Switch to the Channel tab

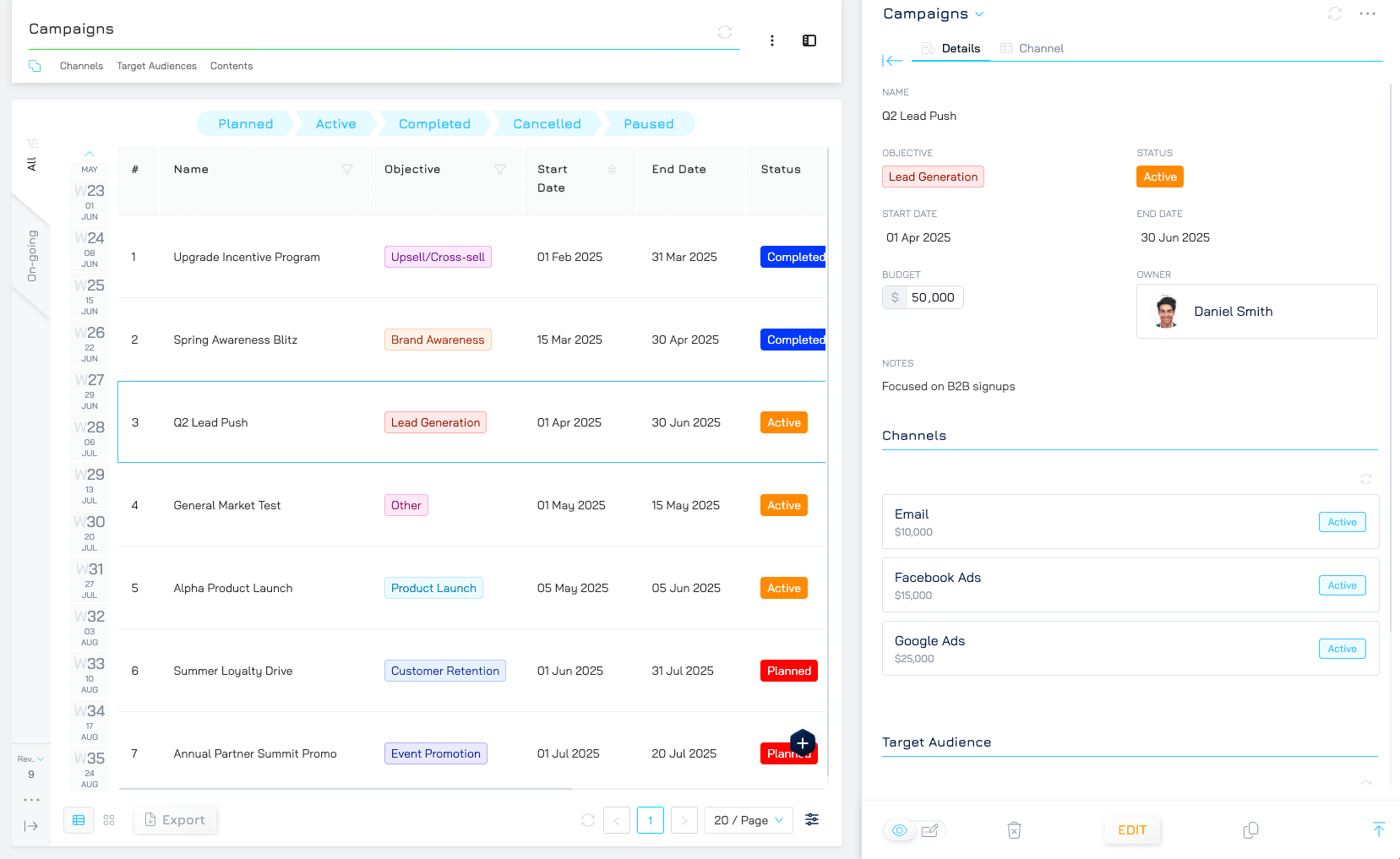(x=1032, y=49)
